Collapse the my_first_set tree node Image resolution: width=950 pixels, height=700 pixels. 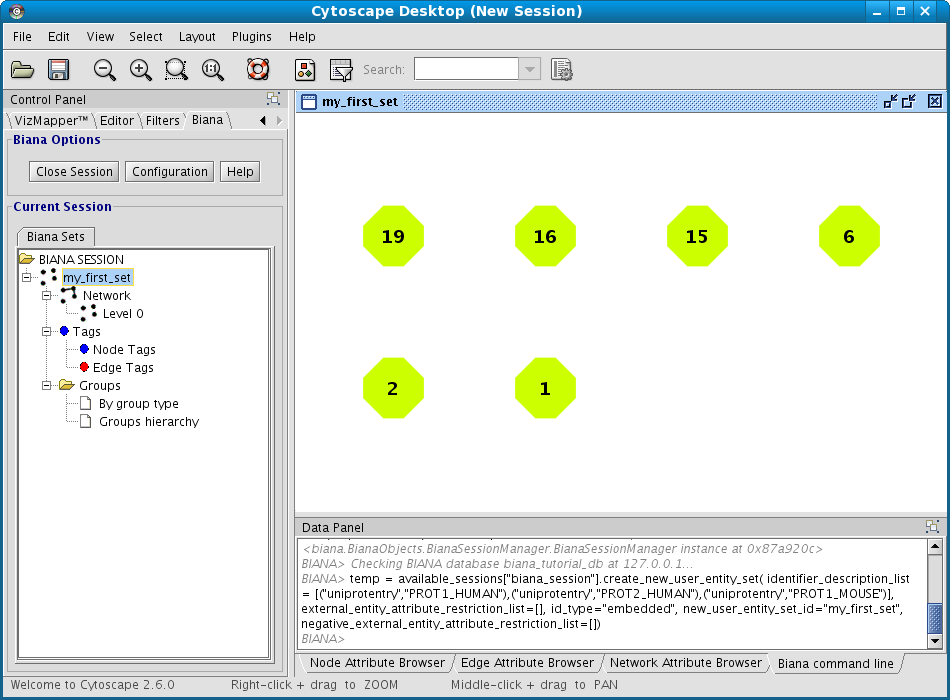(27, 278)
